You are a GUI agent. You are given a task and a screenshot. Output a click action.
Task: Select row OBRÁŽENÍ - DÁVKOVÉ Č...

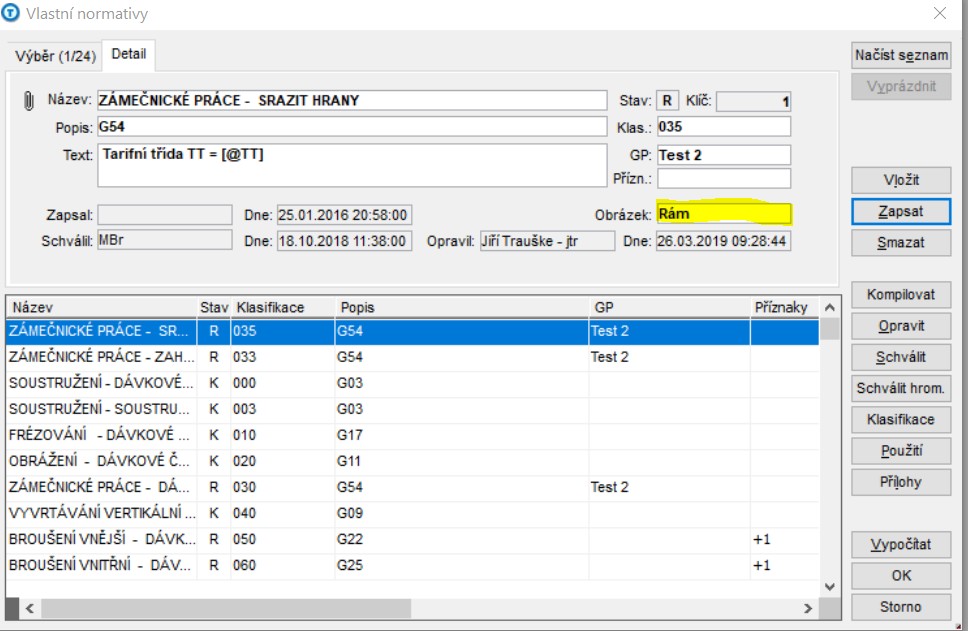point(412,461)
